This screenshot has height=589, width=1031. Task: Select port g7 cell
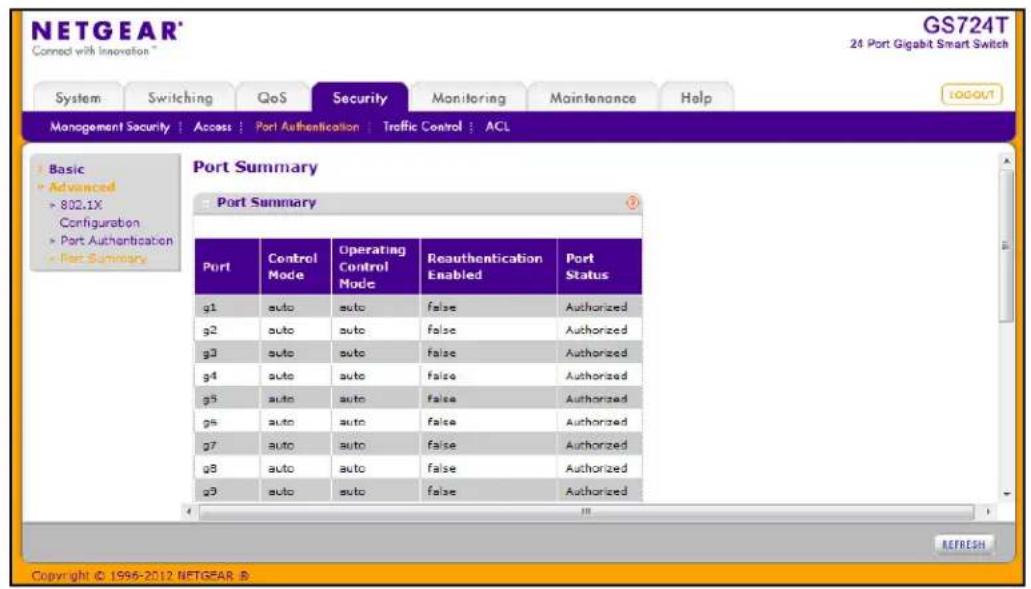point(227,445)
